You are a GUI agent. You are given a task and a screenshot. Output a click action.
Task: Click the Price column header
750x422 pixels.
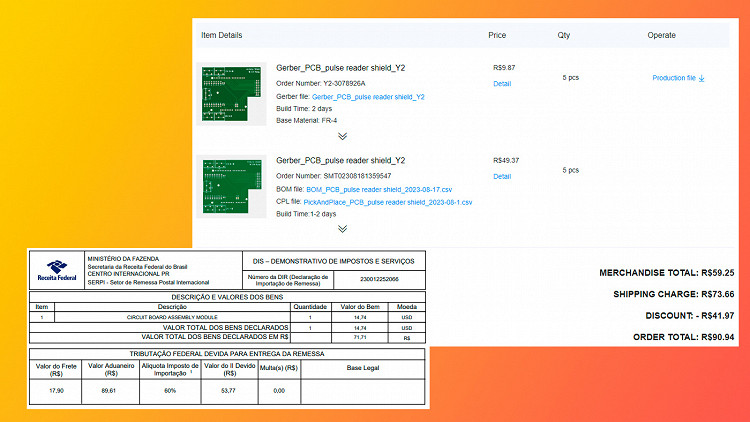click(x=497, y=35)
